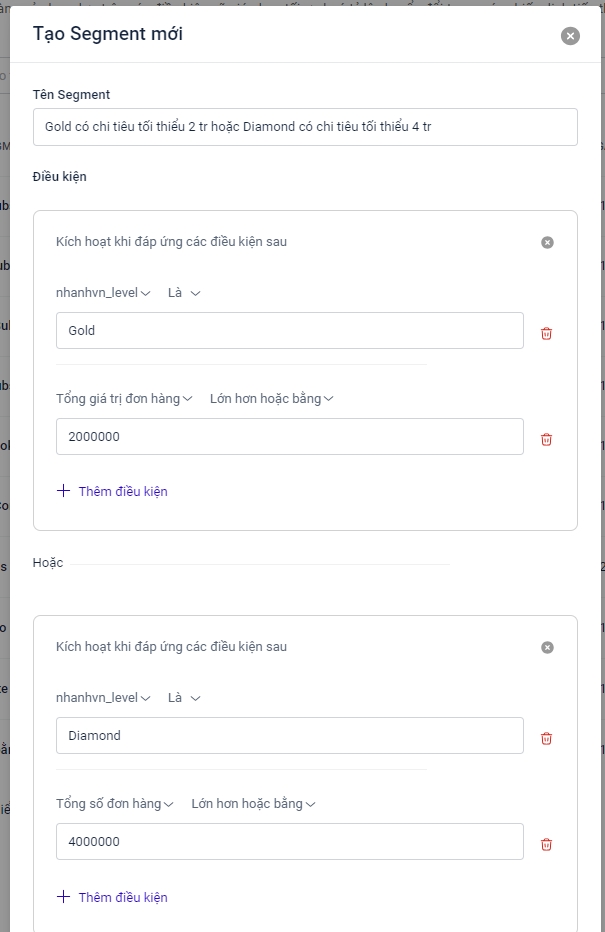Delete the 2000000 order value condition
This screenshot has height=932, width=605.
[x=546, y=439]
